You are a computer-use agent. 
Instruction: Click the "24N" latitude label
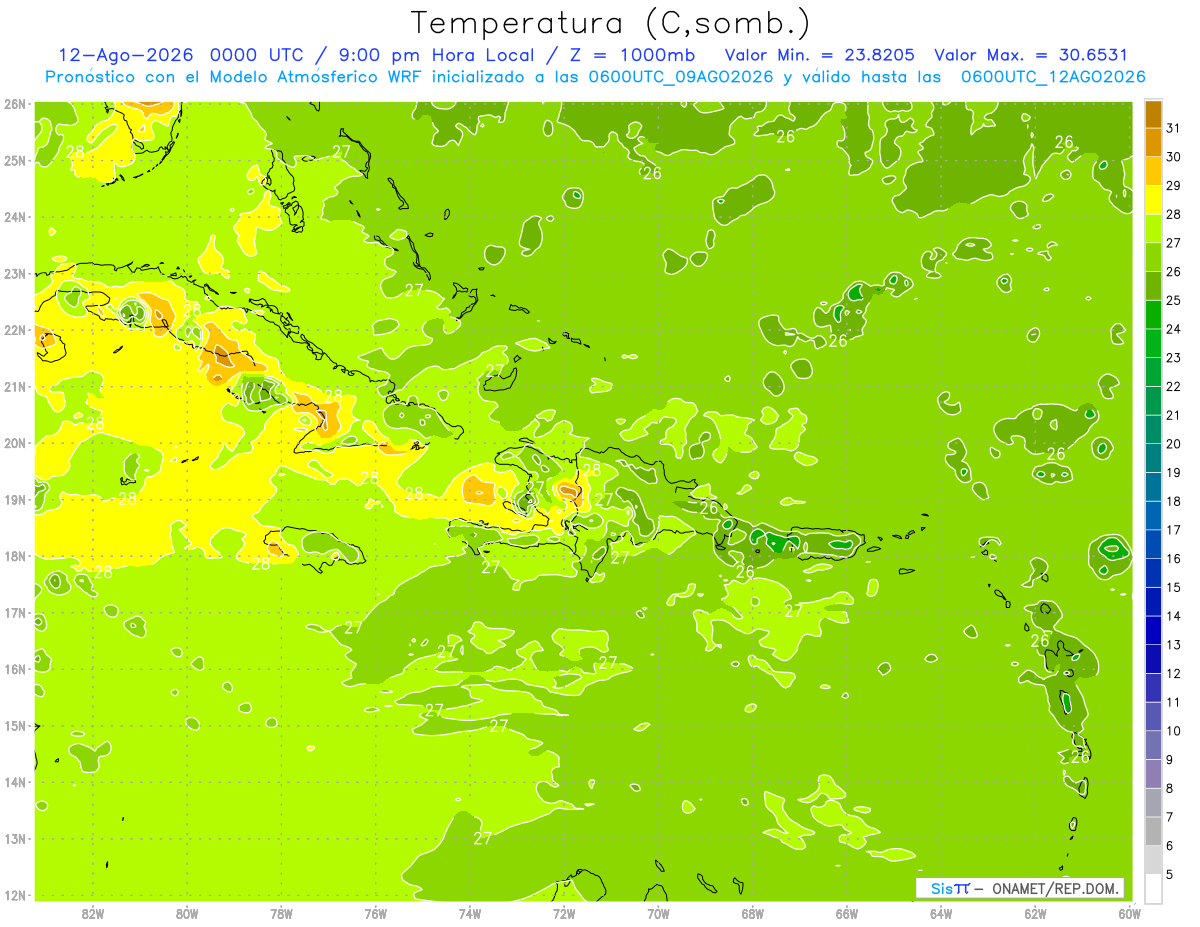15,217
